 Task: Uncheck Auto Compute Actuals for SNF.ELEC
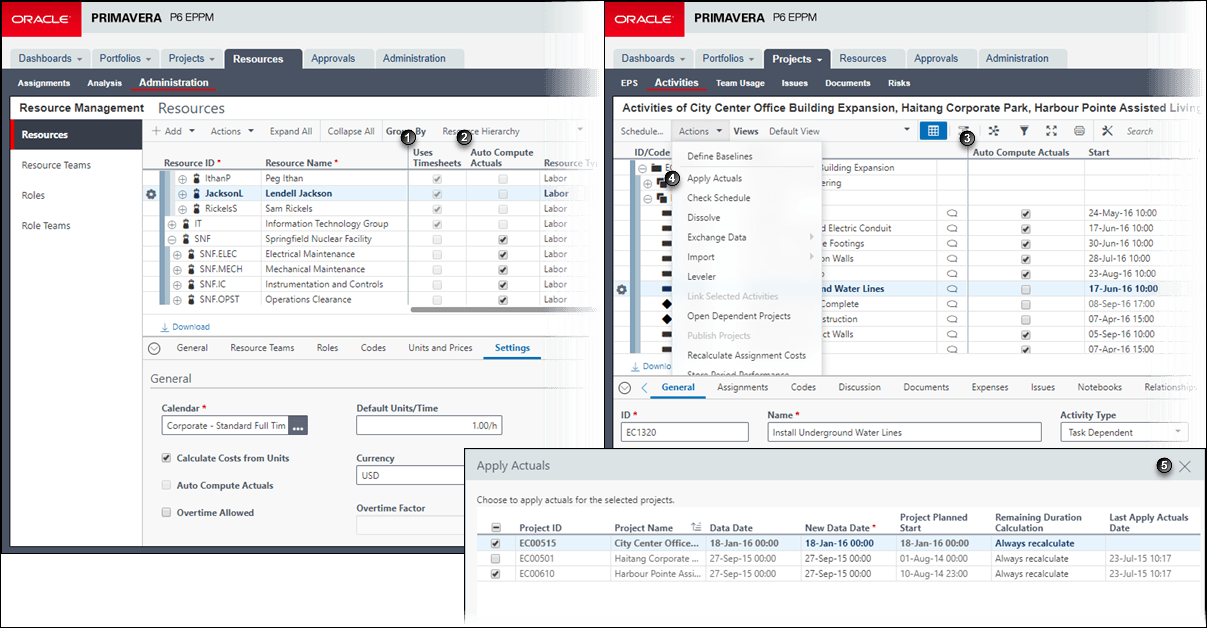pyautogui.click(x=503, y=254)
